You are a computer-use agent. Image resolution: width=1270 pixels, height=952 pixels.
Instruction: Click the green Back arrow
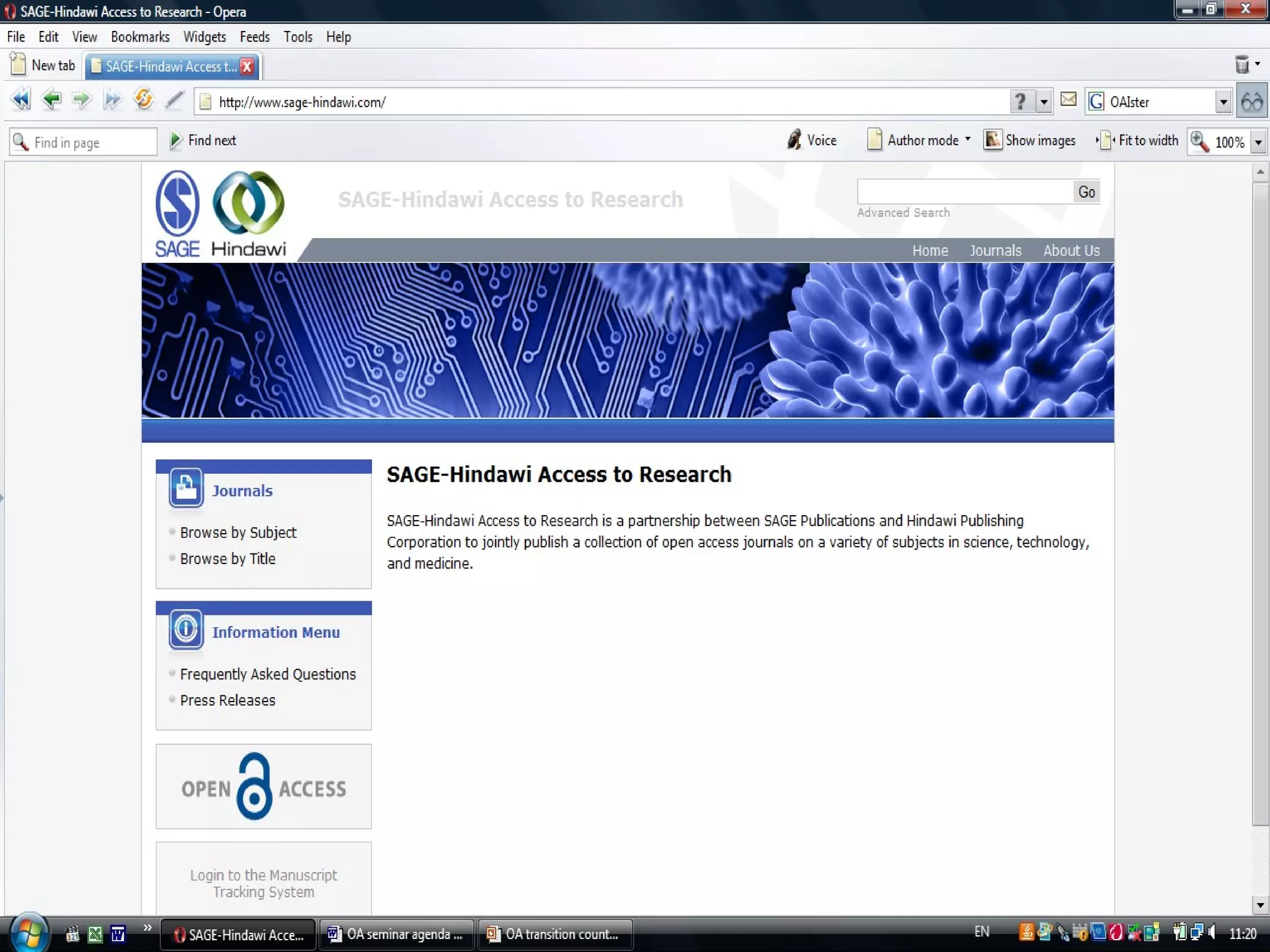click(x=51, y=100)
